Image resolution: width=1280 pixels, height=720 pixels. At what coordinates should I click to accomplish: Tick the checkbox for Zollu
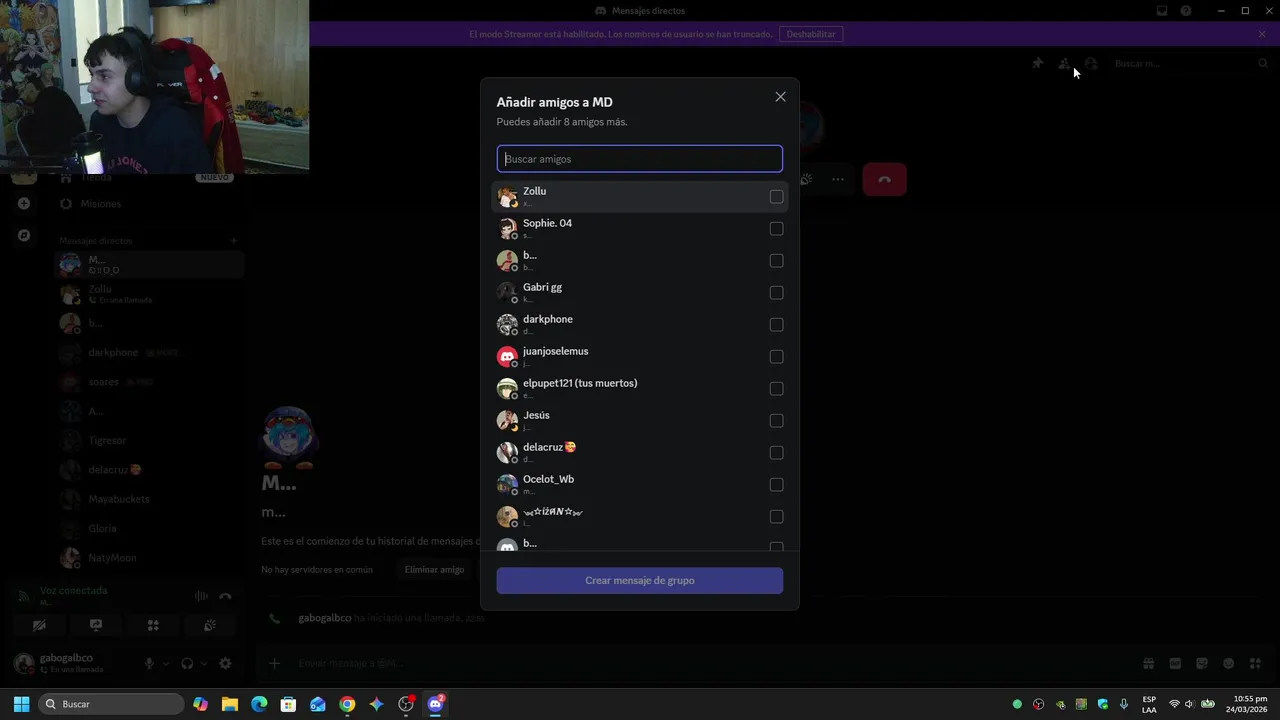(776, 197)
